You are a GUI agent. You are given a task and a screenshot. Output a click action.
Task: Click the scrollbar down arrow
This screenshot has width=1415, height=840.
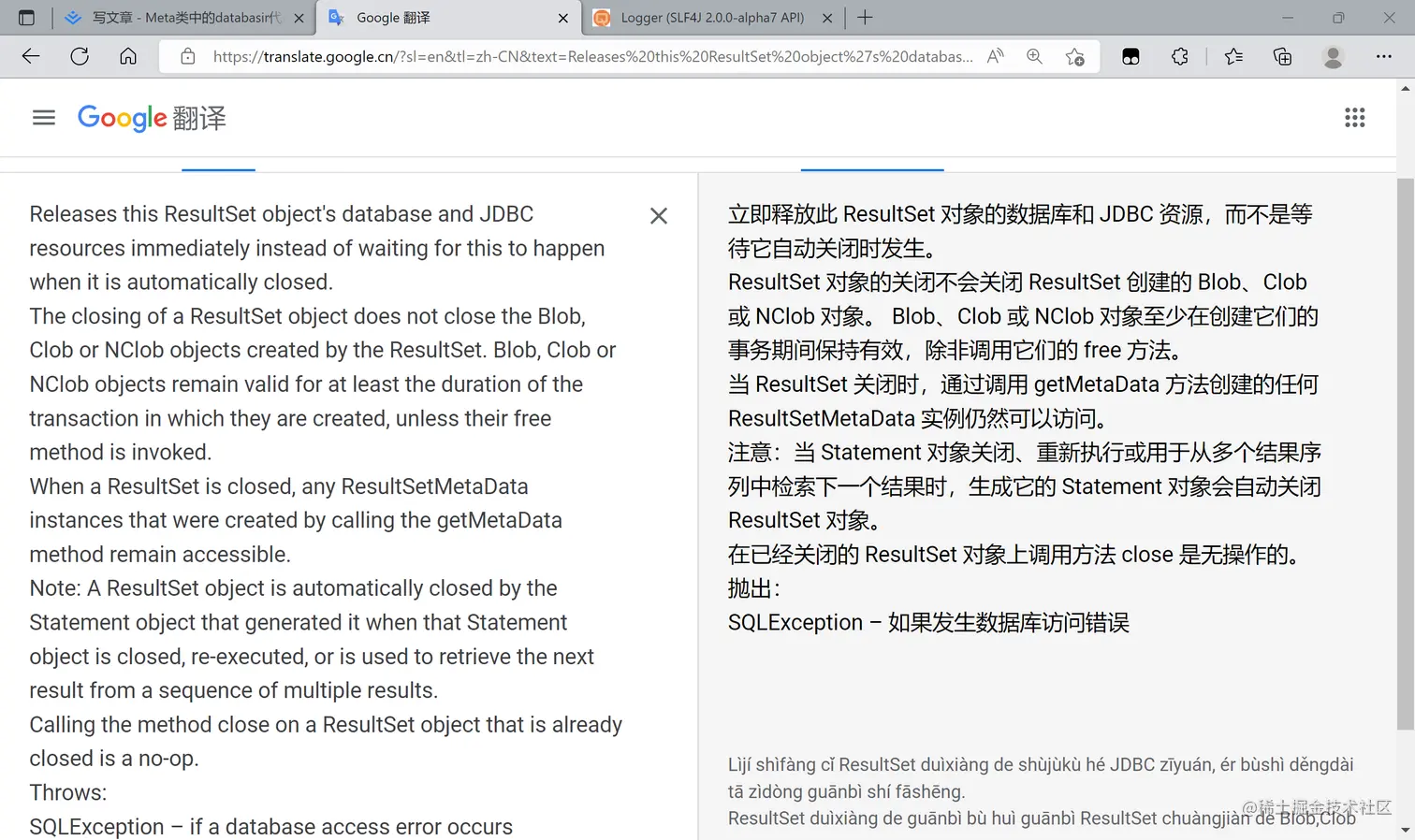click(x=1406, y=831)
